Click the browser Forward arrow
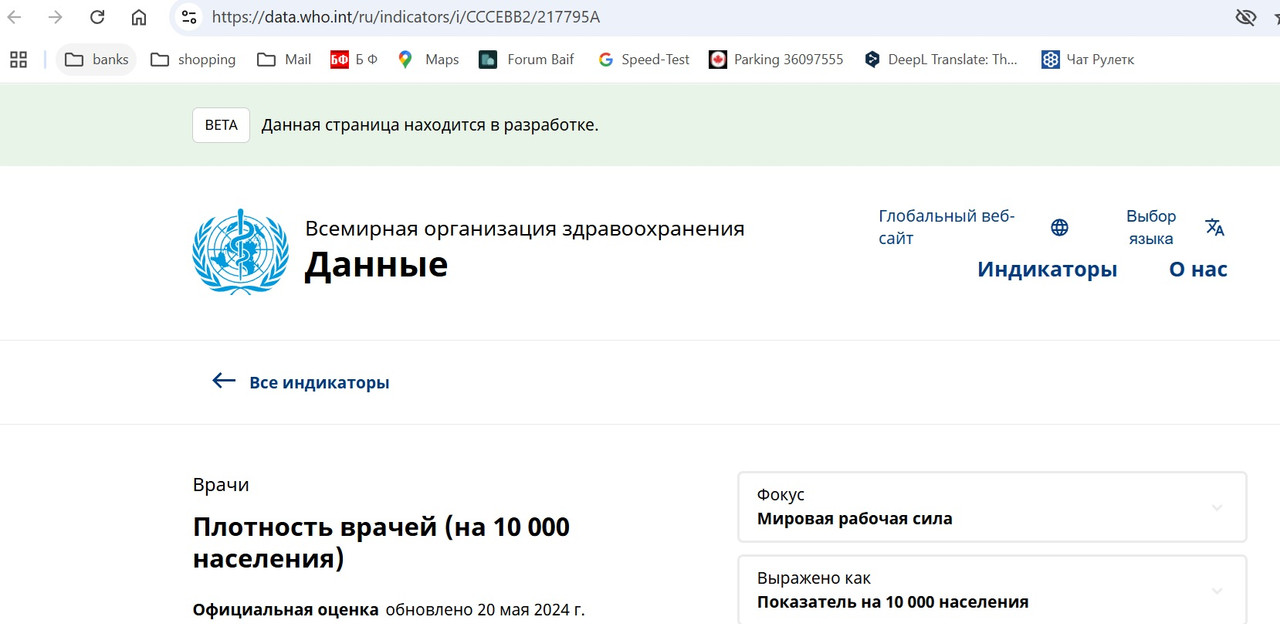The image size is (1280, 624). [x=56, y=17]
